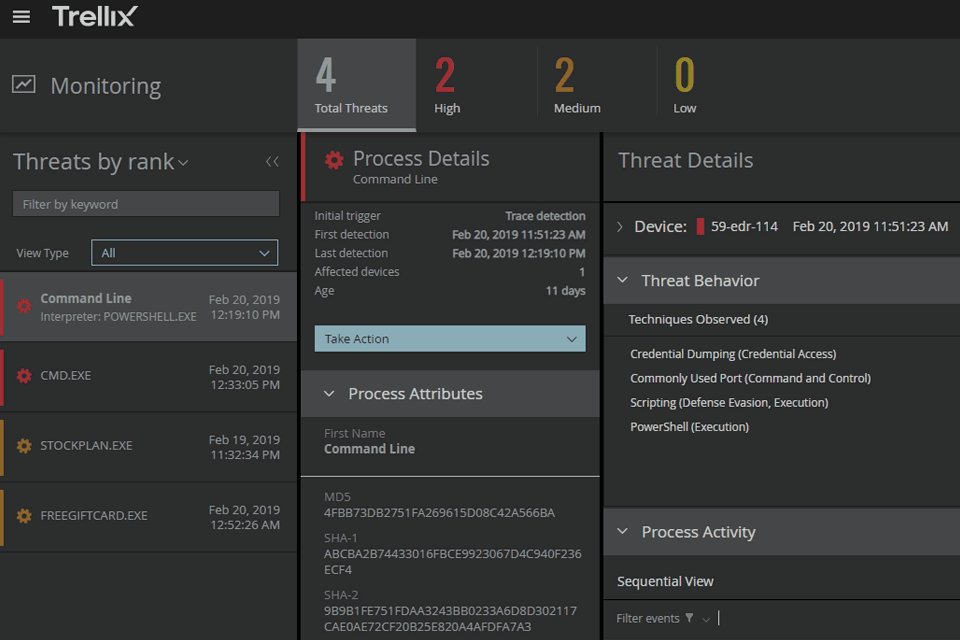The image size is (960, 640).
Task: Open the Threats by rank sort dropdown
Action: (183, 163)
